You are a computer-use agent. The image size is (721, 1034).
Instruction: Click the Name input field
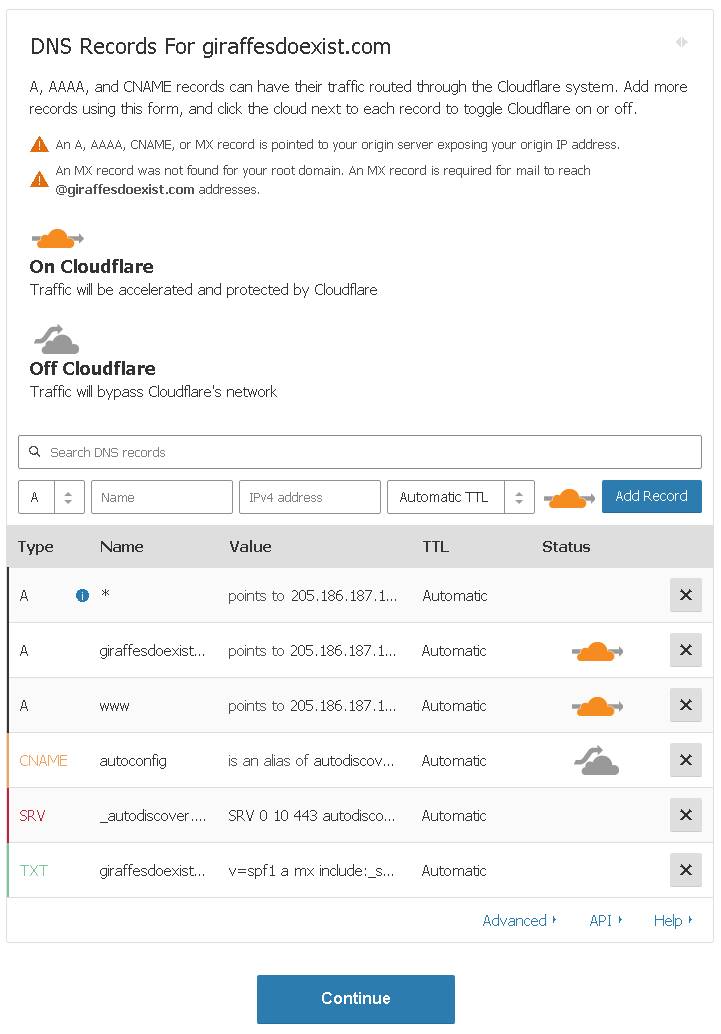click(x=162, y=497)
